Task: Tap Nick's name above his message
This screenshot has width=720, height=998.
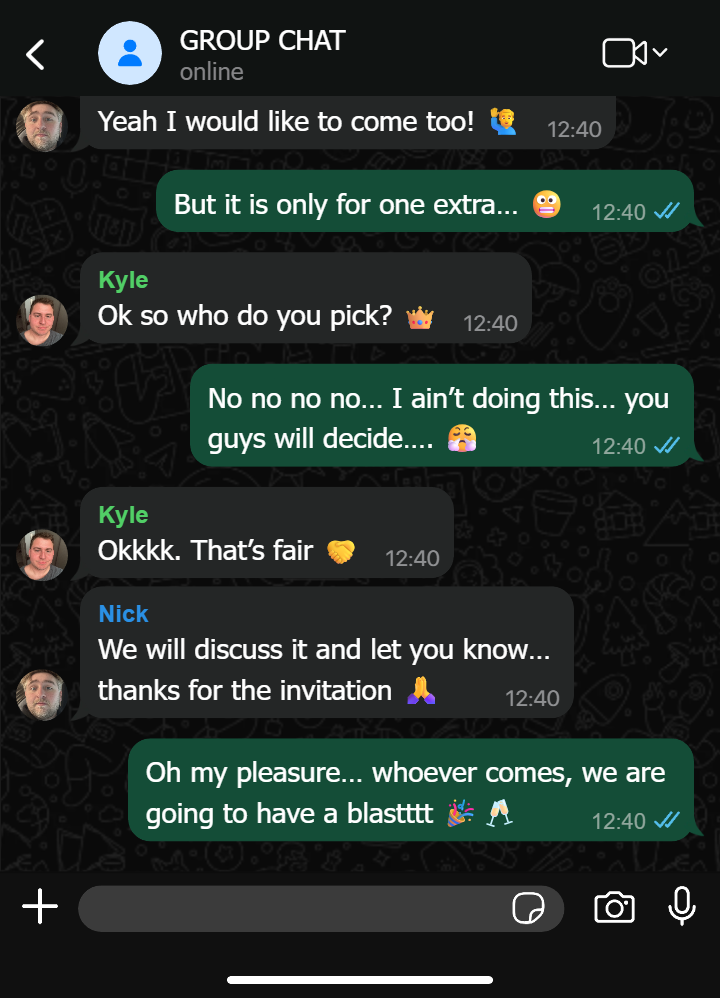Action: click(x=124, y=614)
